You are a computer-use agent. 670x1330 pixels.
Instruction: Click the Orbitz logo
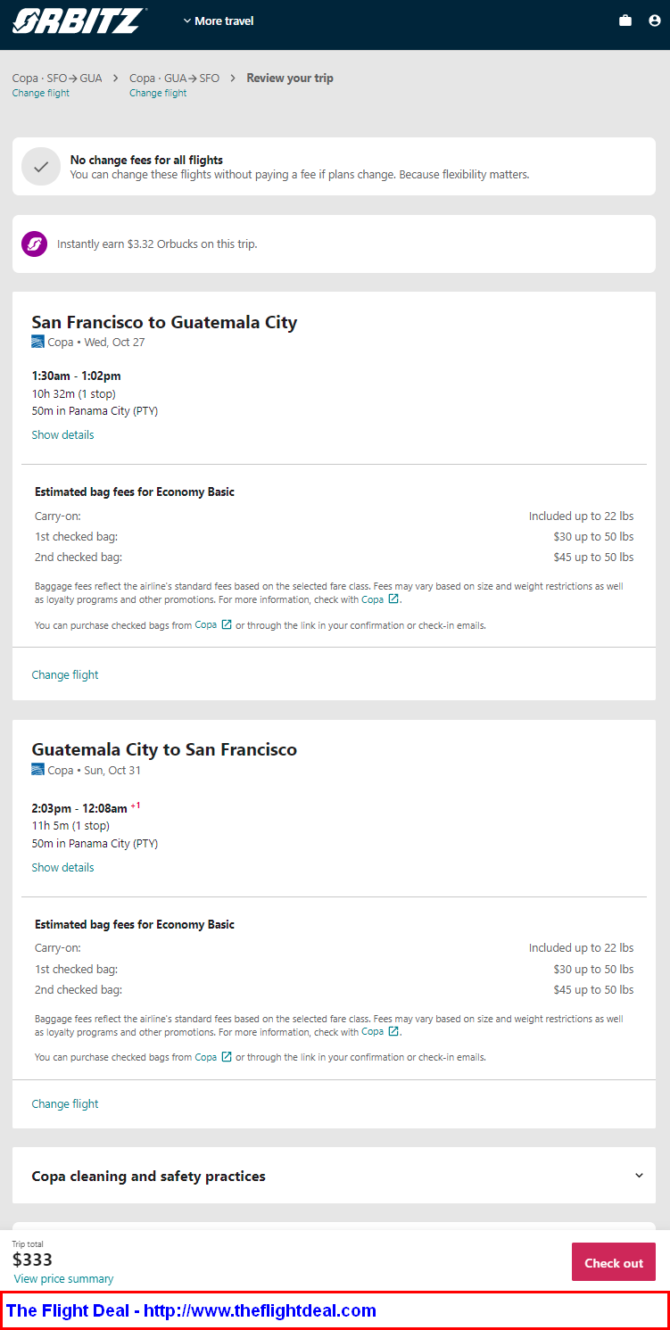(79, 20)
